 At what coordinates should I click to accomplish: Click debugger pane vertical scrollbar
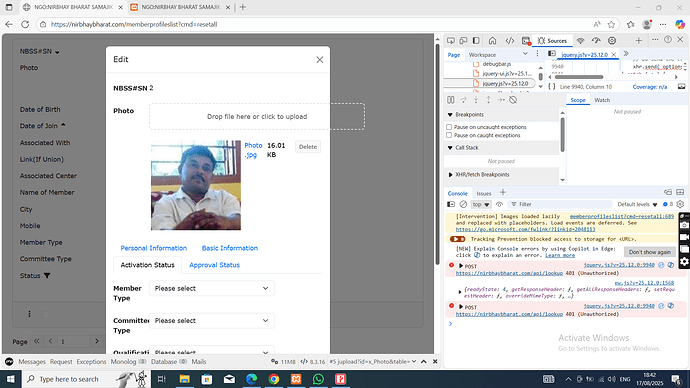pyautogui.click(x=562, y=135)
